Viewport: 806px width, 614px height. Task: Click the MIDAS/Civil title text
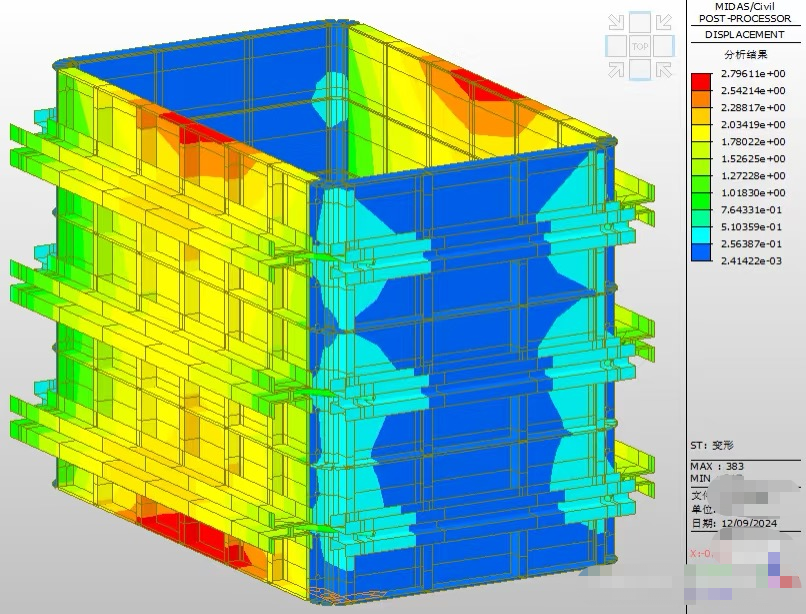[745, 7]
